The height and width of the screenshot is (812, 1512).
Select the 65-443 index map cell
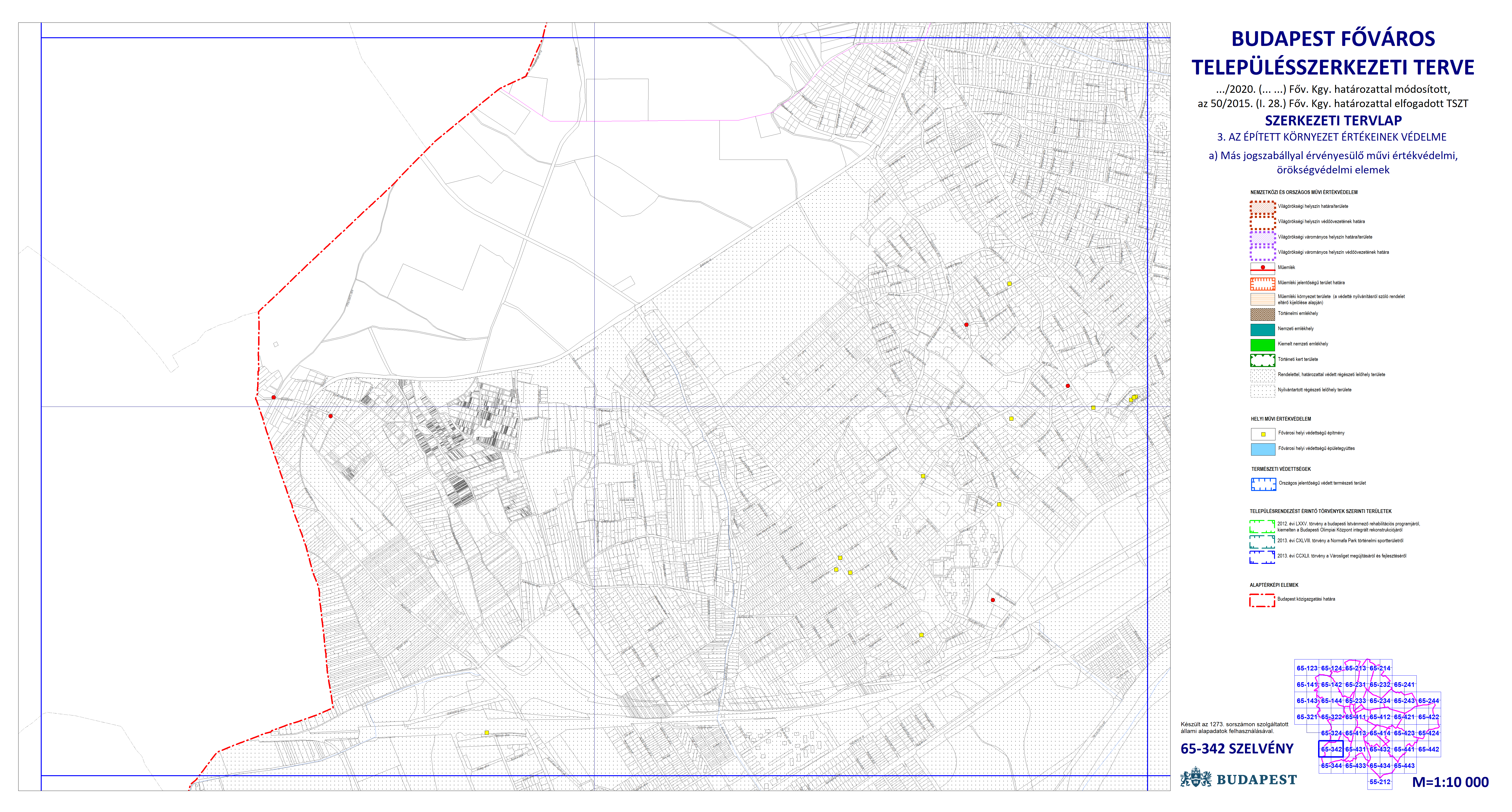point(1404,766)
